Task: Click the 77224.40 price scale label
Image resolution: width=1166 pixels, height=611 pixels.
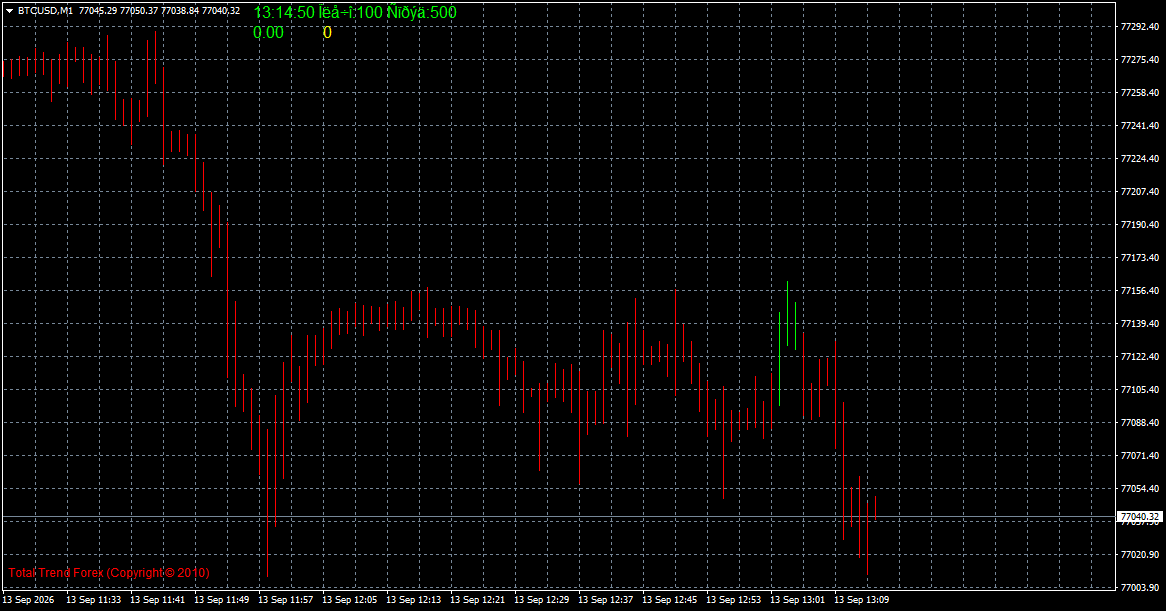Action: tap(1139, 159)
